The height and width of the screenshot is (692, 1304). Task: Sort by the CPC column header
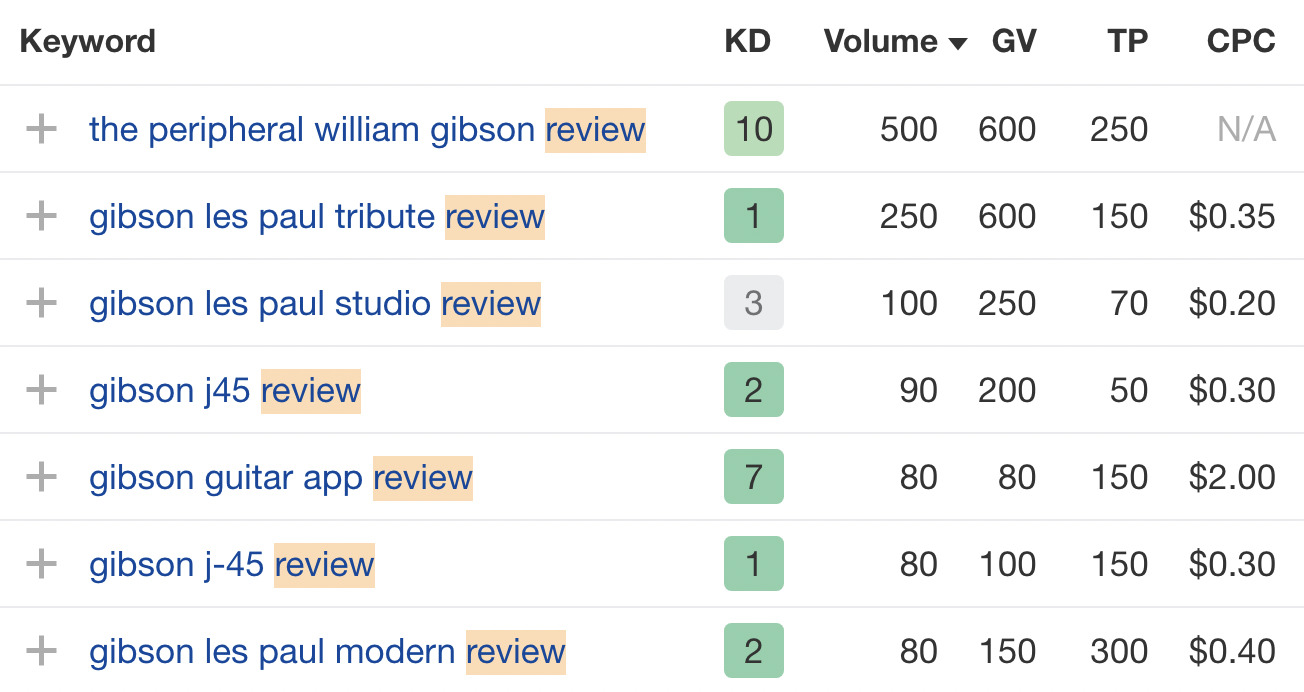pyautogui.click(x=1239, y=41)
